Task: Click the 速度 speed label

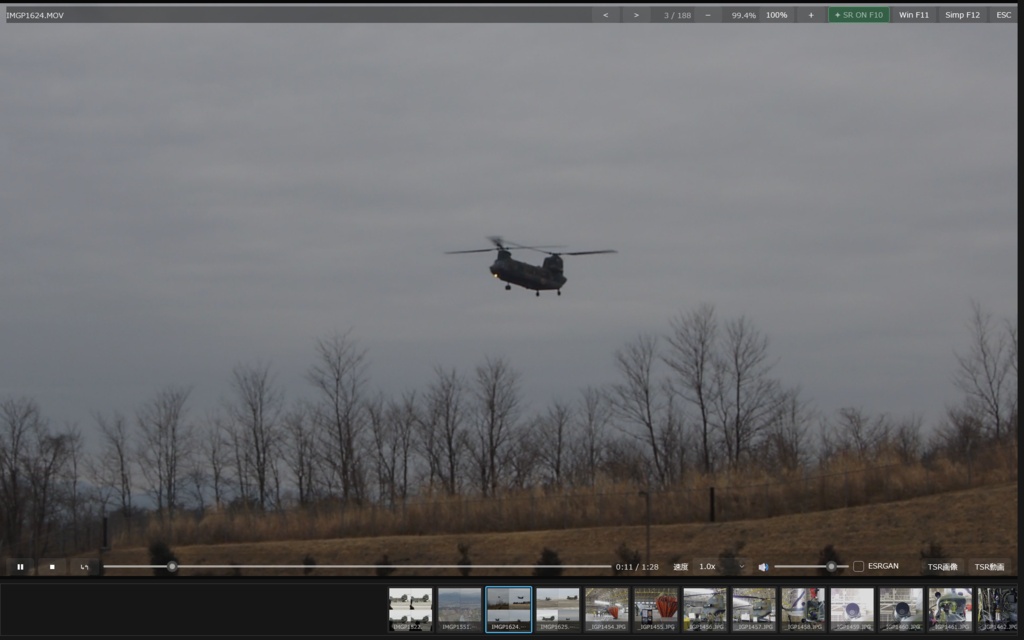Action: pos(680,567)
